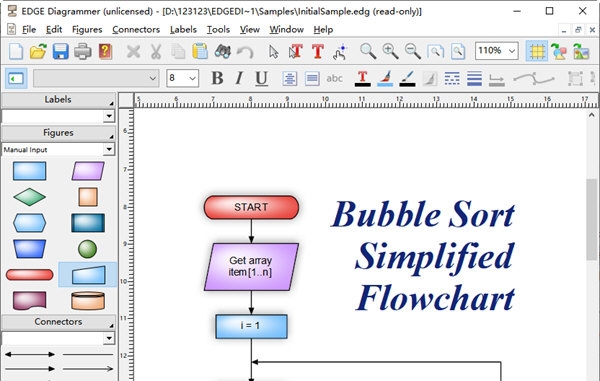Click the START shape on canvas
Screen dimensions: 600x381
[251, 207]
